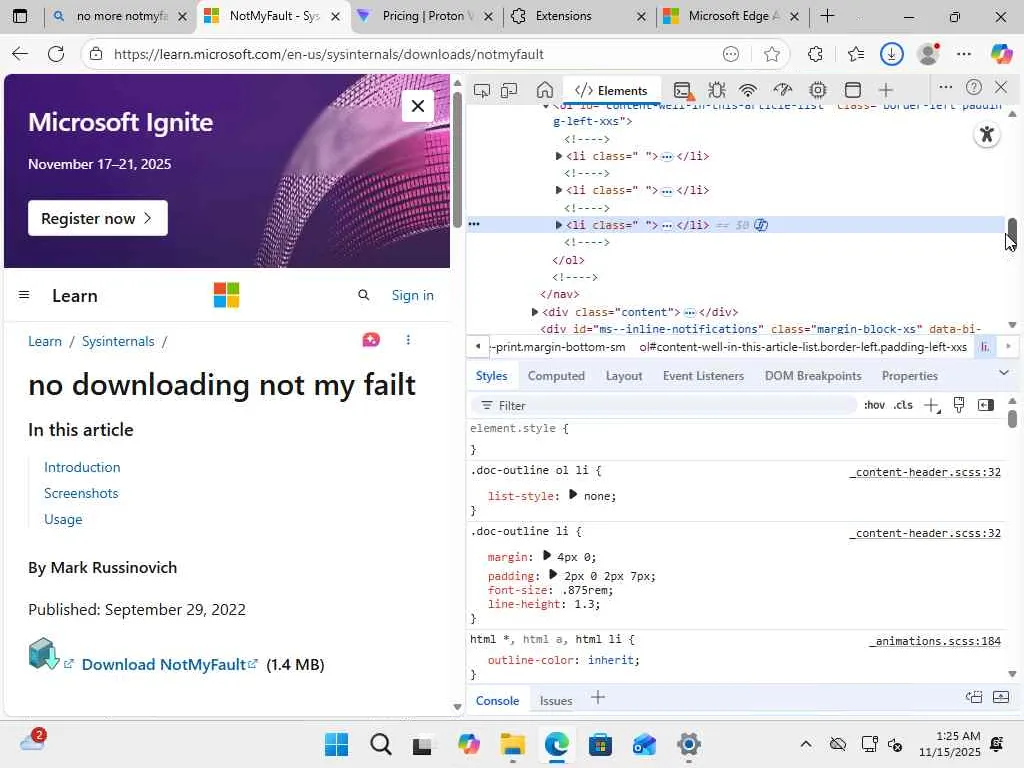The width and height of the screenshot is (1024, 768).
Task: Switch to the Computed tab
Action: pos(556,376)
